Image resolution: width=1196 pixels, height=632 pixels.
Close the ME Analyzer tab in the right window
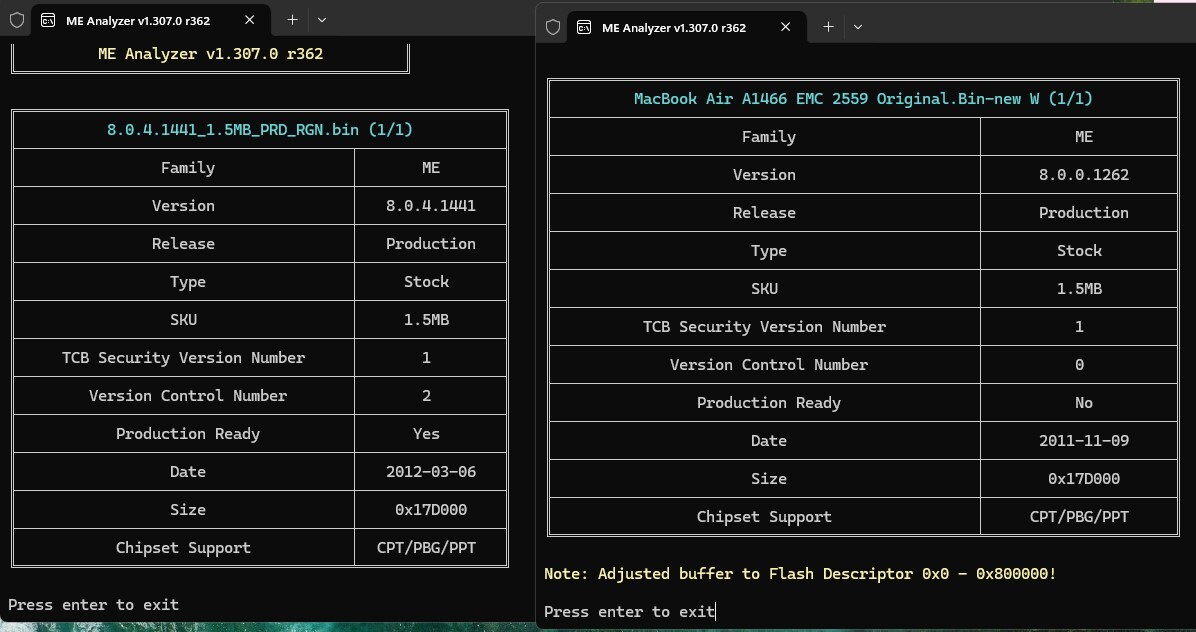(x=786, y=27)
